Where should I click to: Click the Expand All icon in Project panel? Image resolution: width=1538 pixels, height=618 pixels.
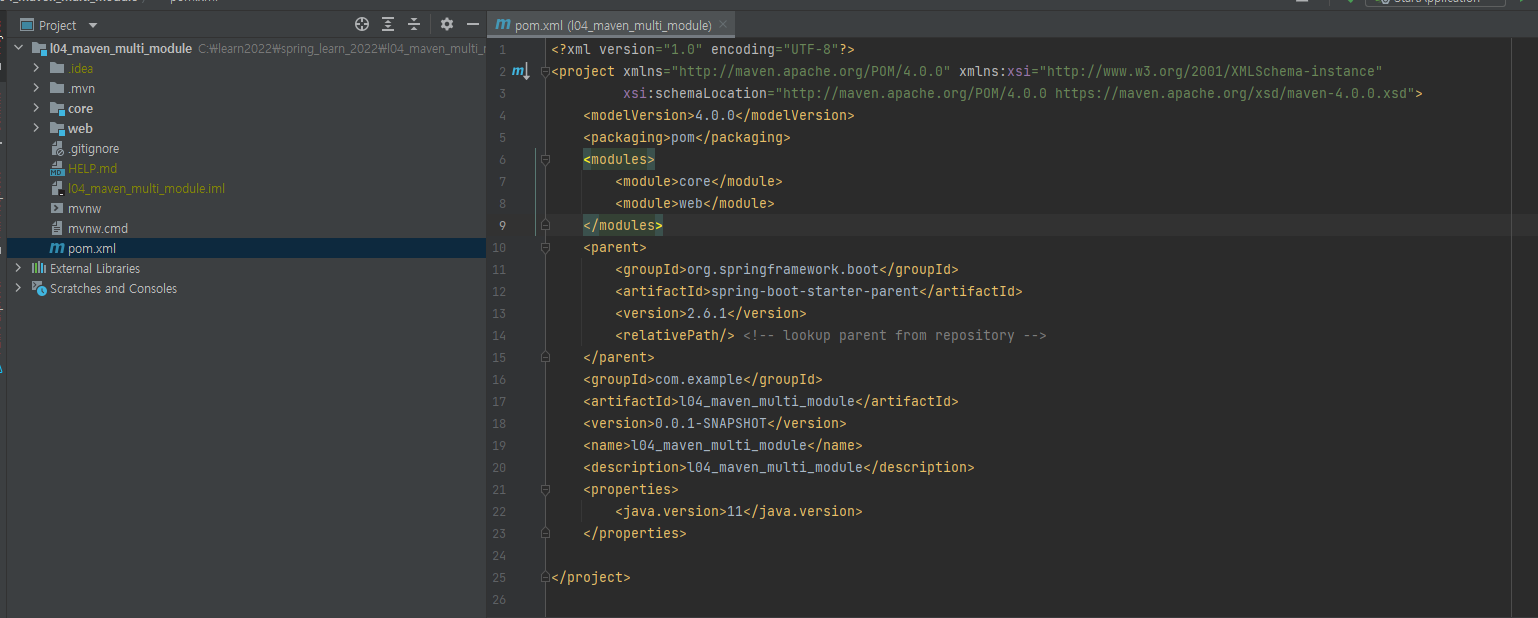[x=388, y=24]
